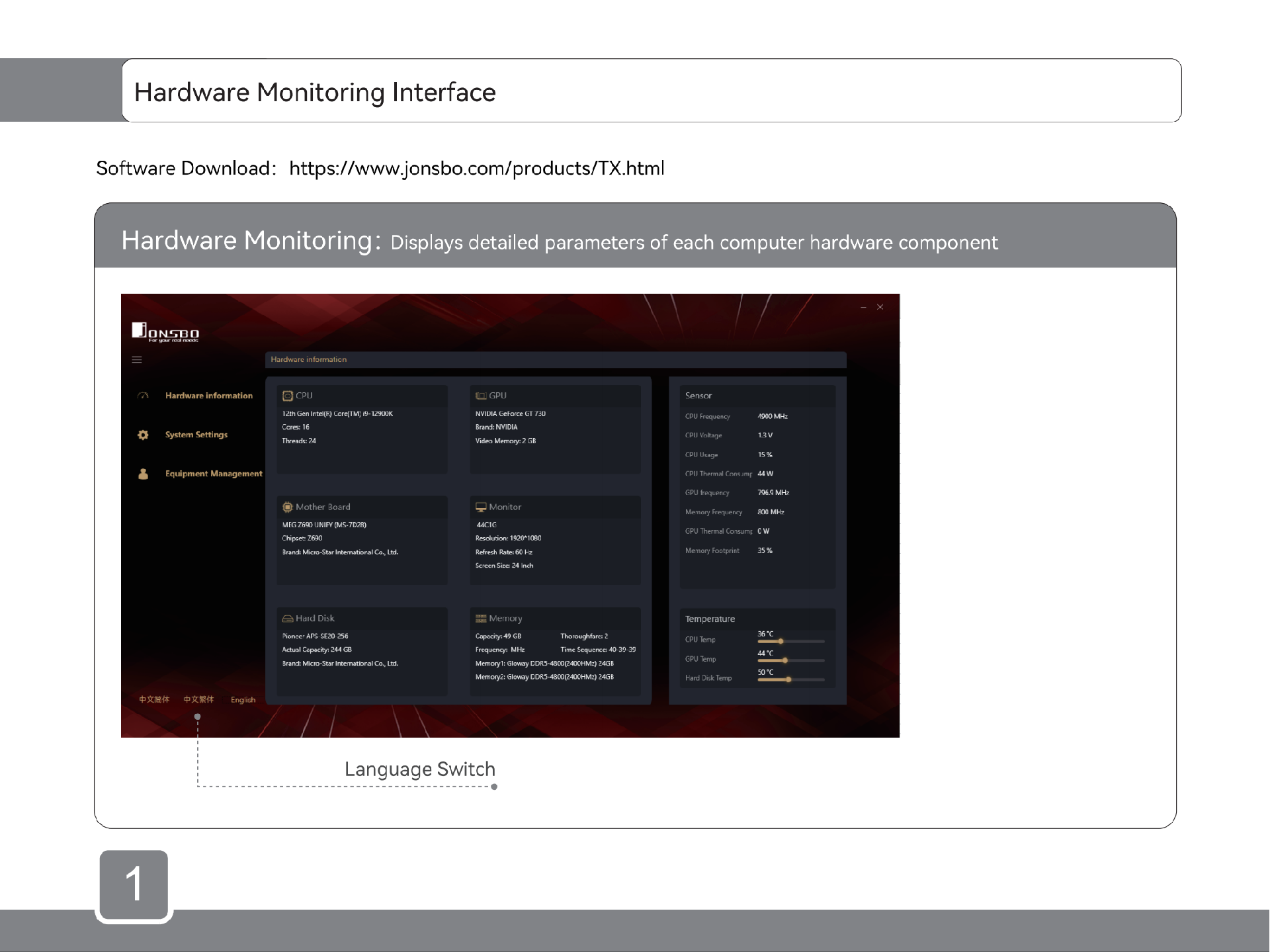Click the CPU Temp slider
1270x952 pixels.
(791, 641)
